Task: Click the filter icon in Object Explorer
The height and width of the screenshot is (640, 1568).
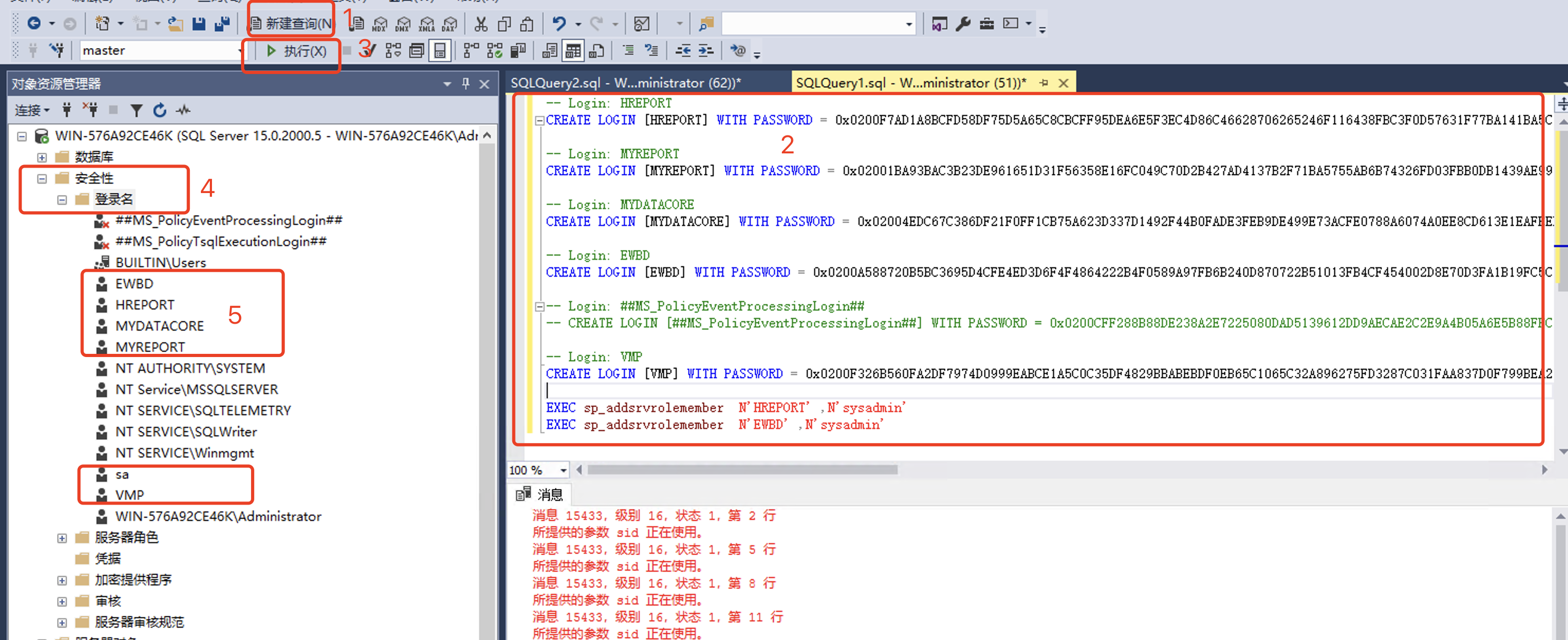Action: point(136,110)
